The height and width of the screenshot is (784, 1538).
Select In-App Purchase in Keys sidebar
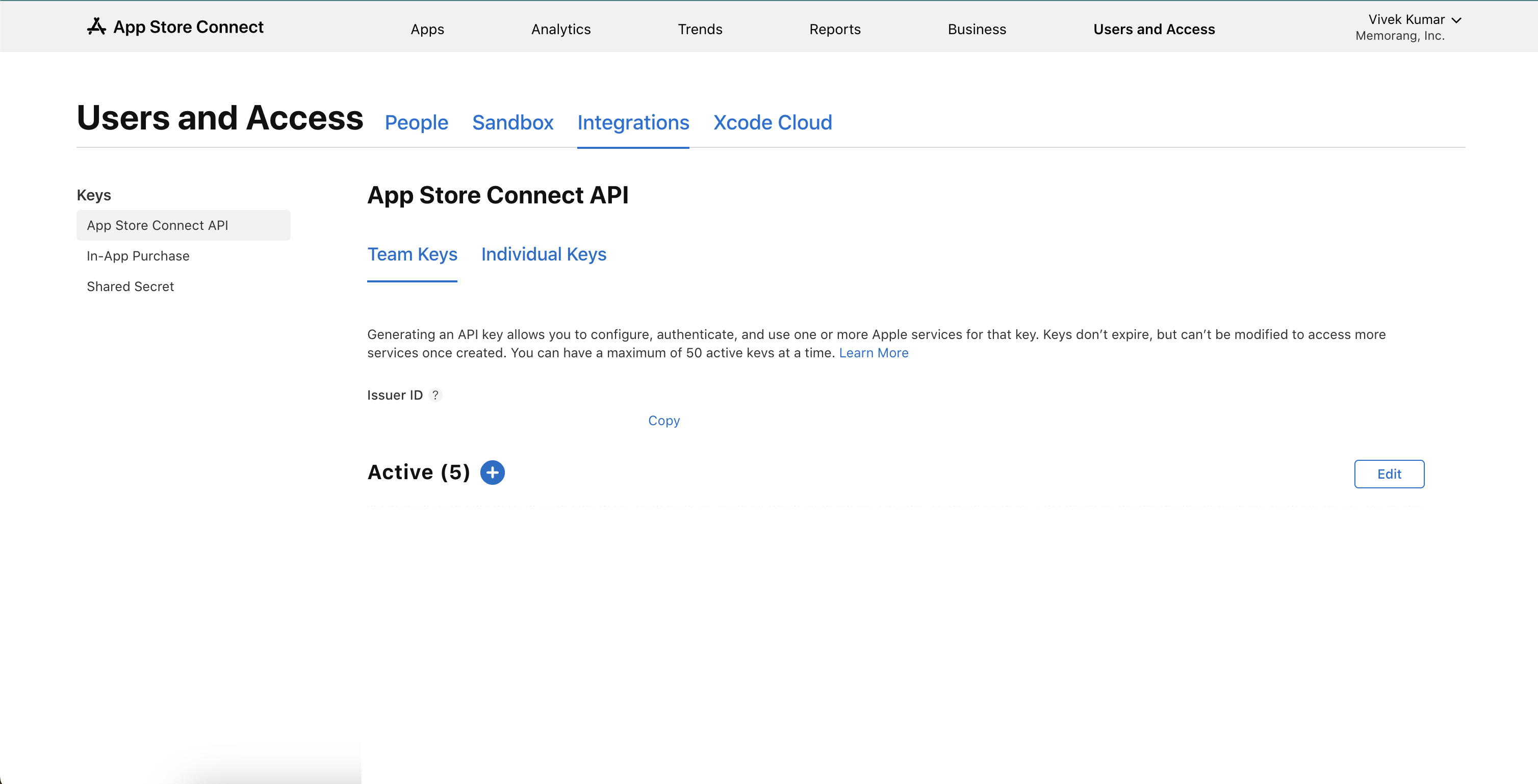point(138,256)
